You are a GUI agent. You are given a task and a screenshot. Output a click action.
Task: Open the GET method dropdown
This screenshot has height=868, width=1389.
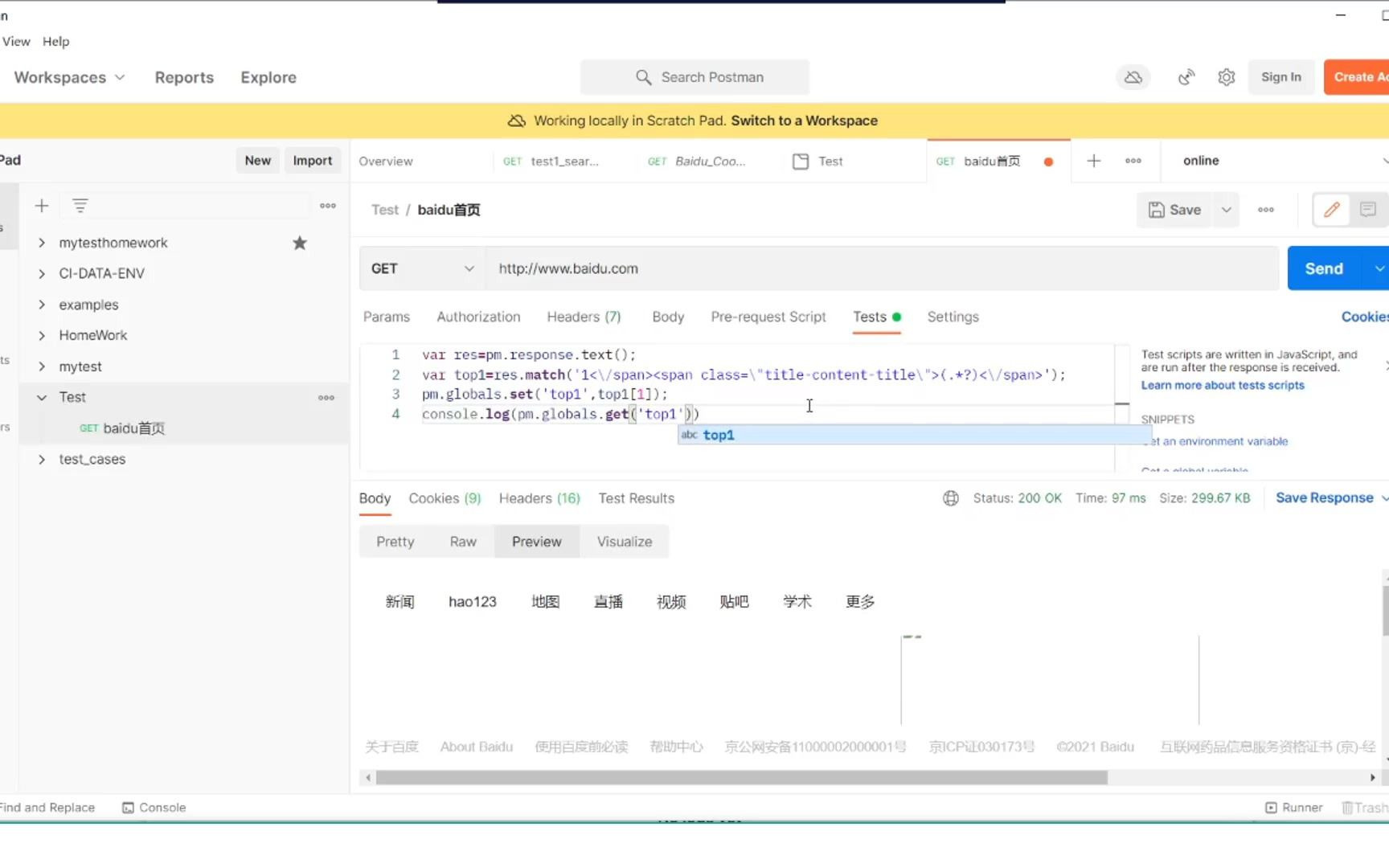pyautogui.click(x=422, y=268)
